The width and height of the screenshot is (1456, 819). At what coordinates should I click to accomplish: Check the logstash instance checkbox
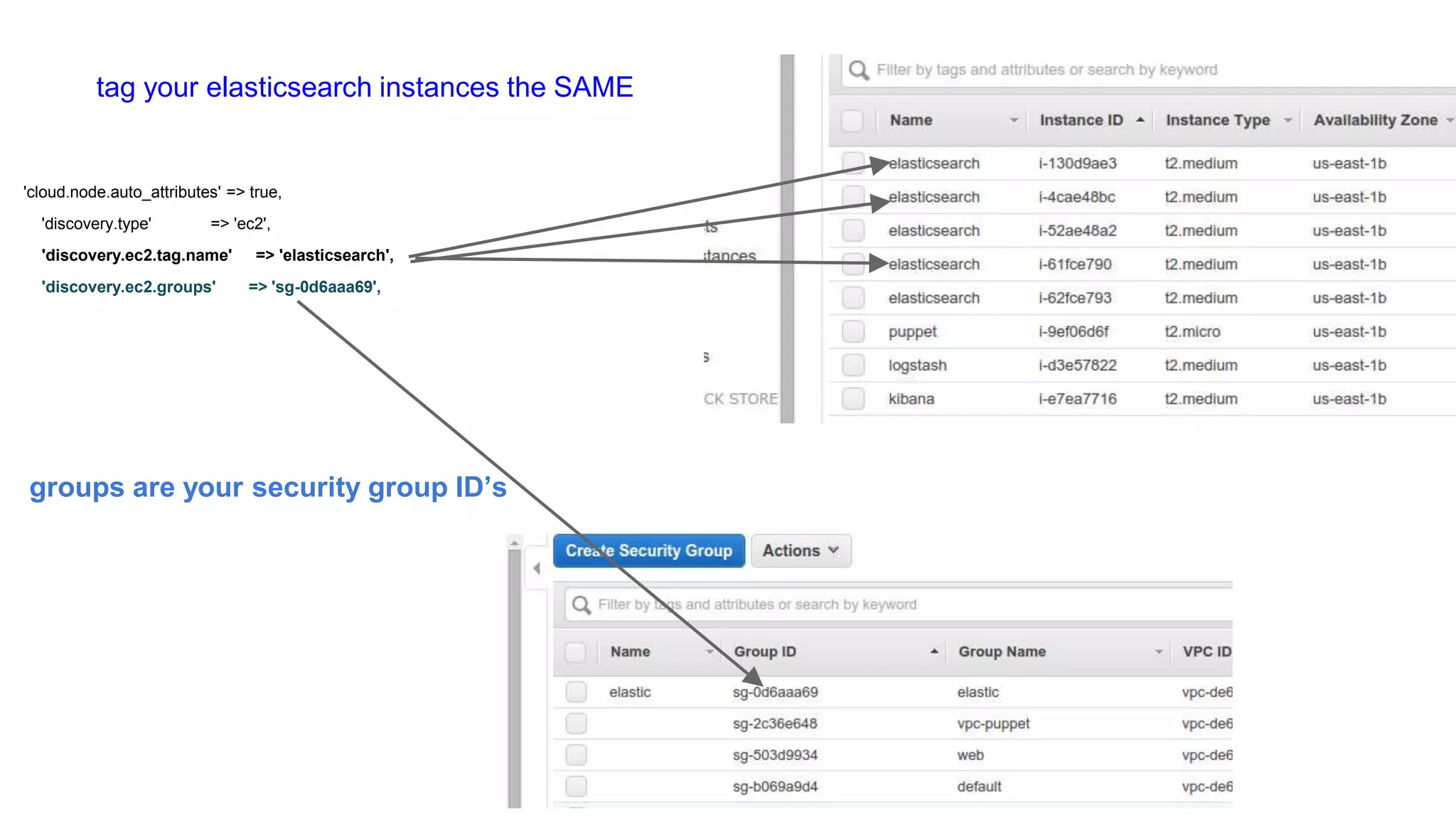[853, 365]
